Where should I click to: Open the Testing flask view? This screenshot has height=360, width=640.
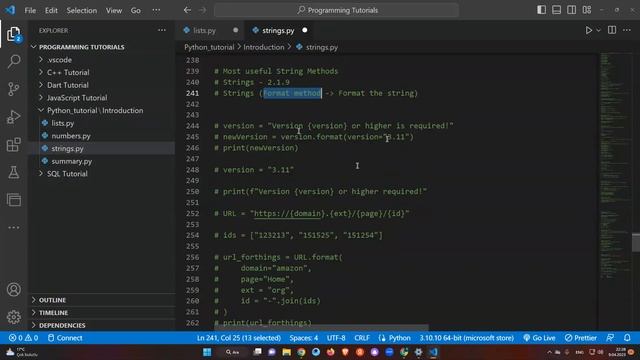click(13, 172)
